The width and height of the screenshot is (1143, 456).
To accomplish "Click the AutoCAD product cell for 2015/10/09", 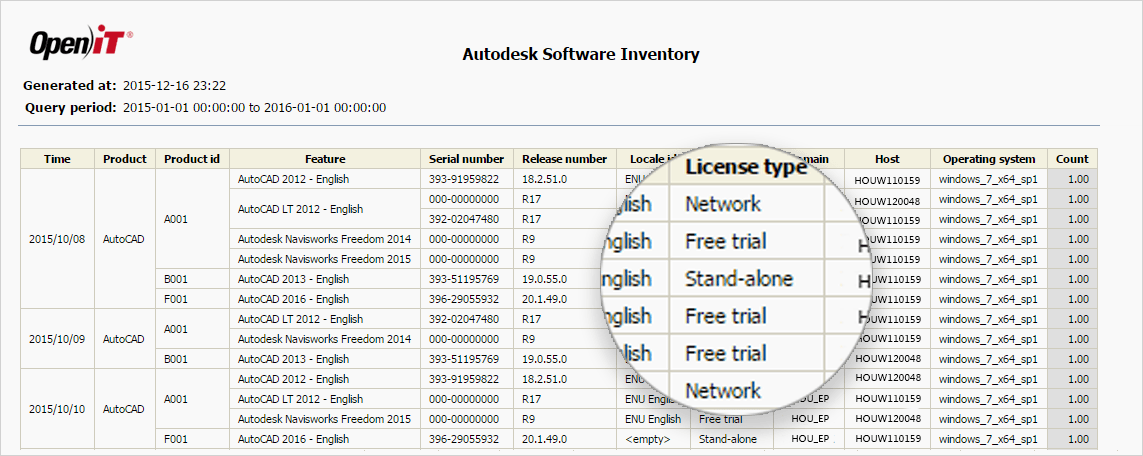I will tap(125, 339).
